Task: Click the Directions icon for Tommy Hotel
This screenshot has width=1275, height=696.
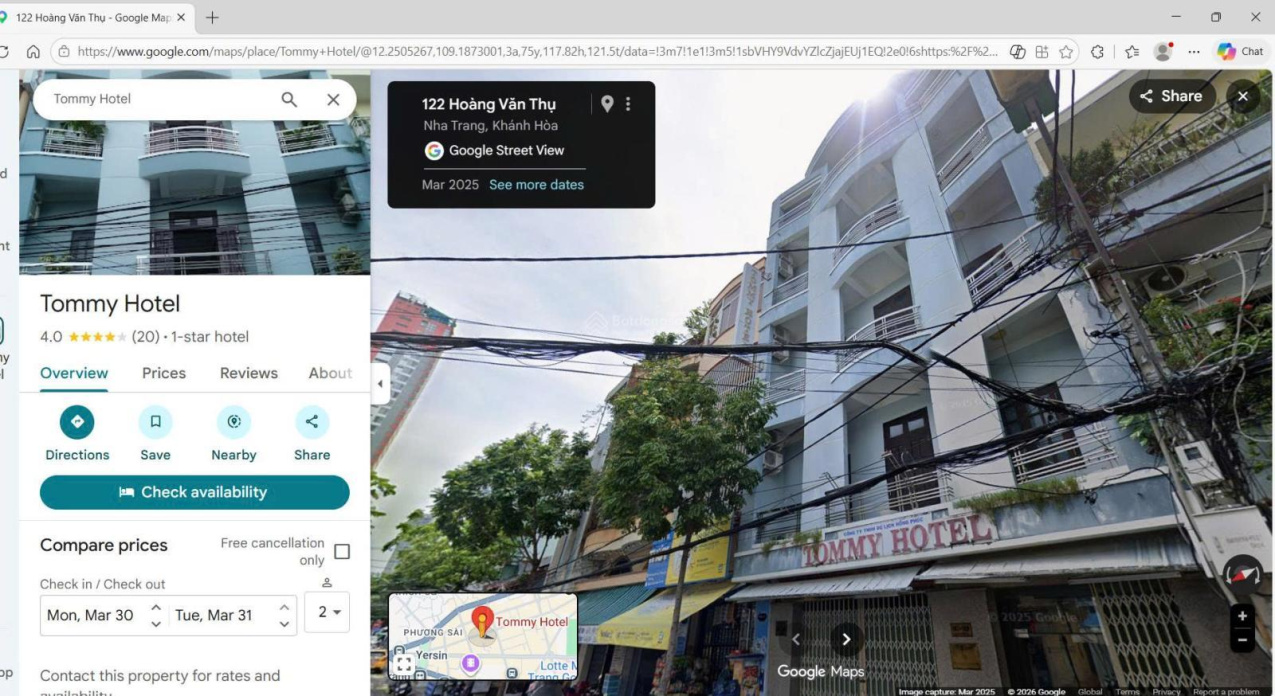Action: click(77, 422)
